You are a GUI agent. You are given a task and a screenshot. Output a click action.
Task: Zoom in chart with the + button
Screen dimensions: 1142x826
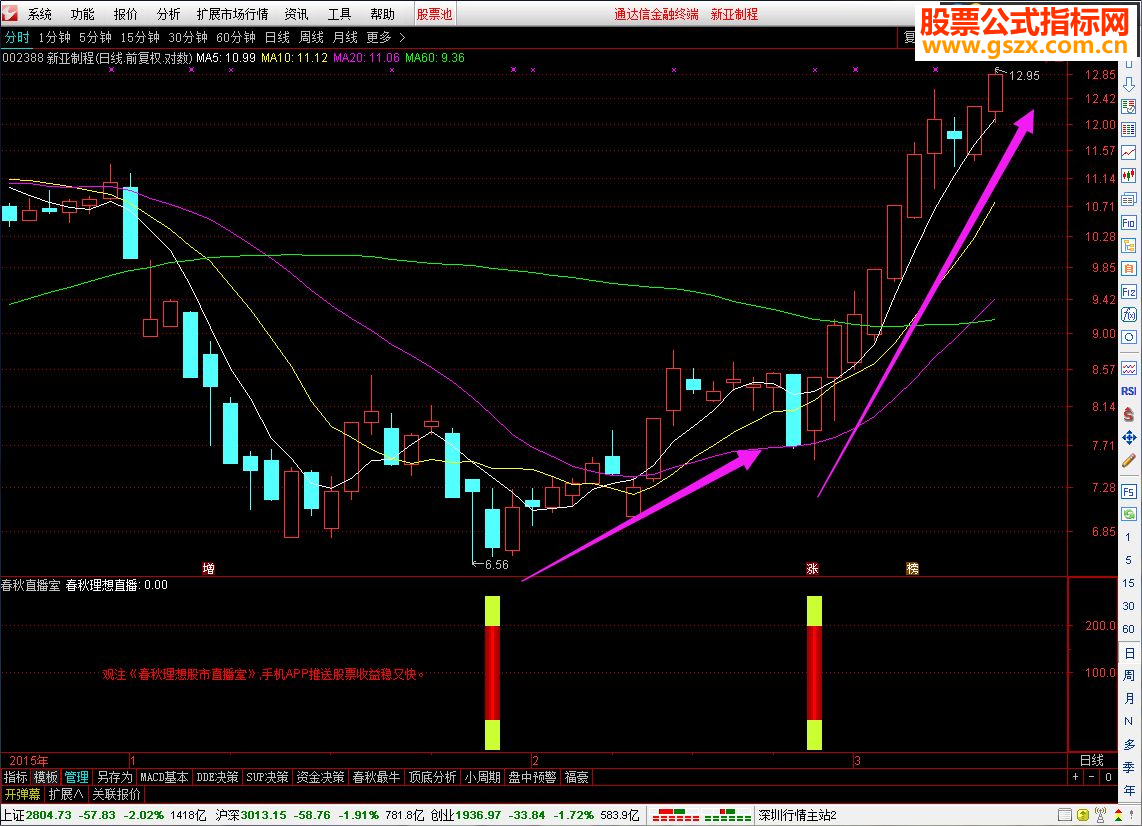click(x=1076, y=777)
